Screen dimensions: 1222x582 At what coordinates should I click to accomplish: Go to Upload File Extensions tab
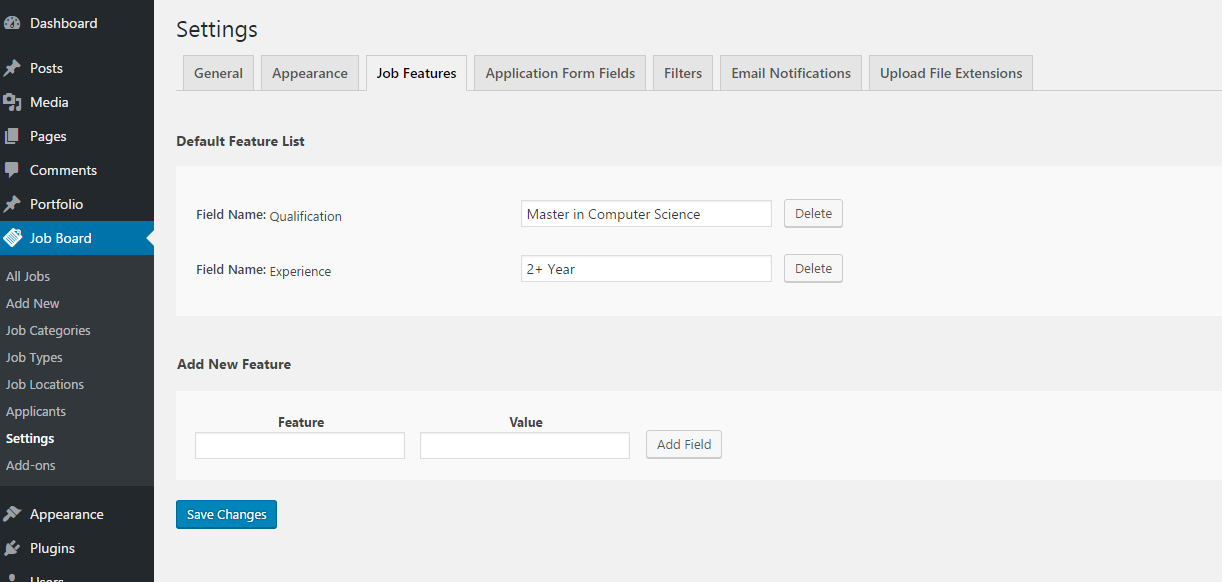click(950, 73)
